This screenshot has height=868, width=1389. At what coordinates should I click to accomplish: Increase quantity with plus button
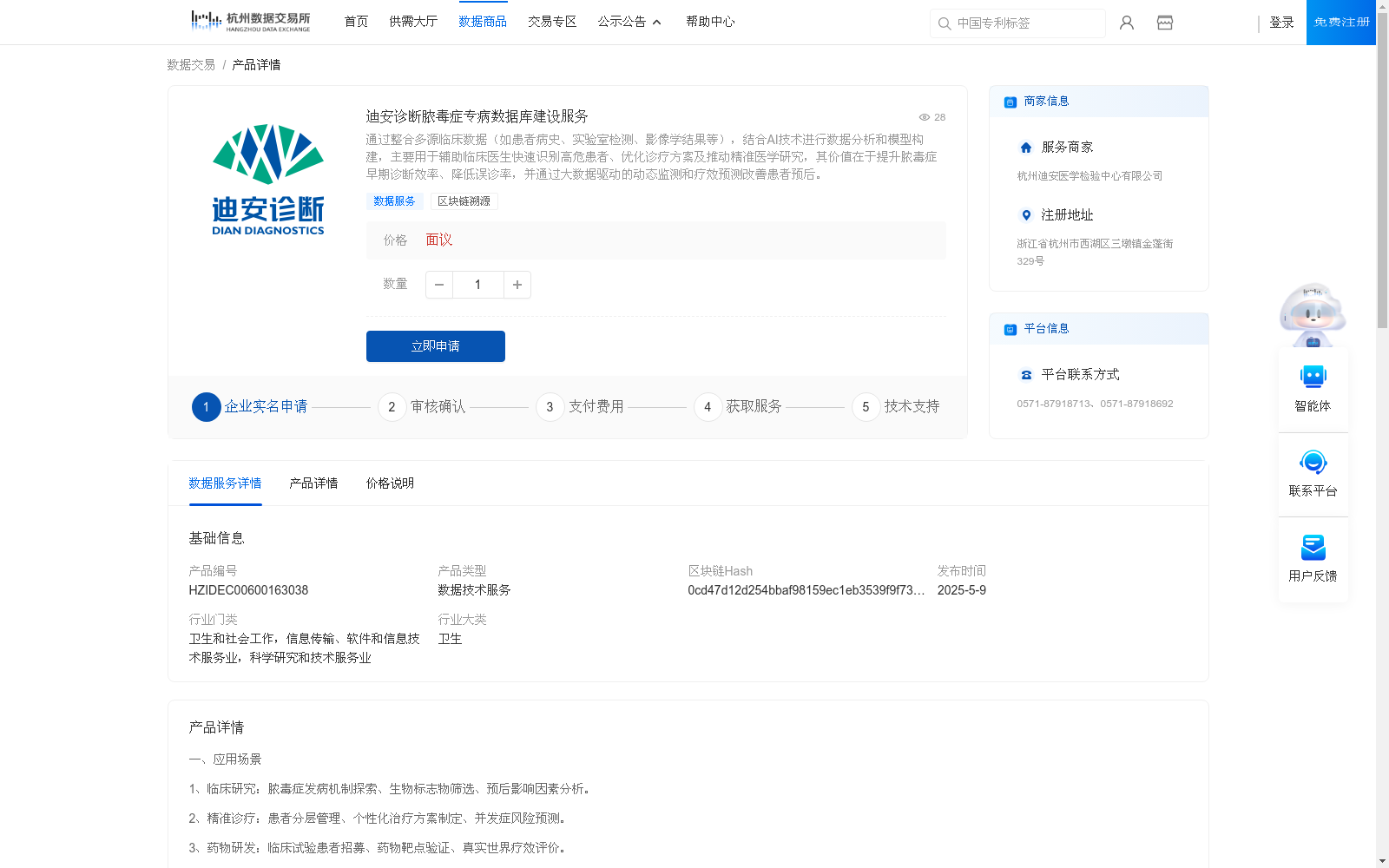(517, 285)
